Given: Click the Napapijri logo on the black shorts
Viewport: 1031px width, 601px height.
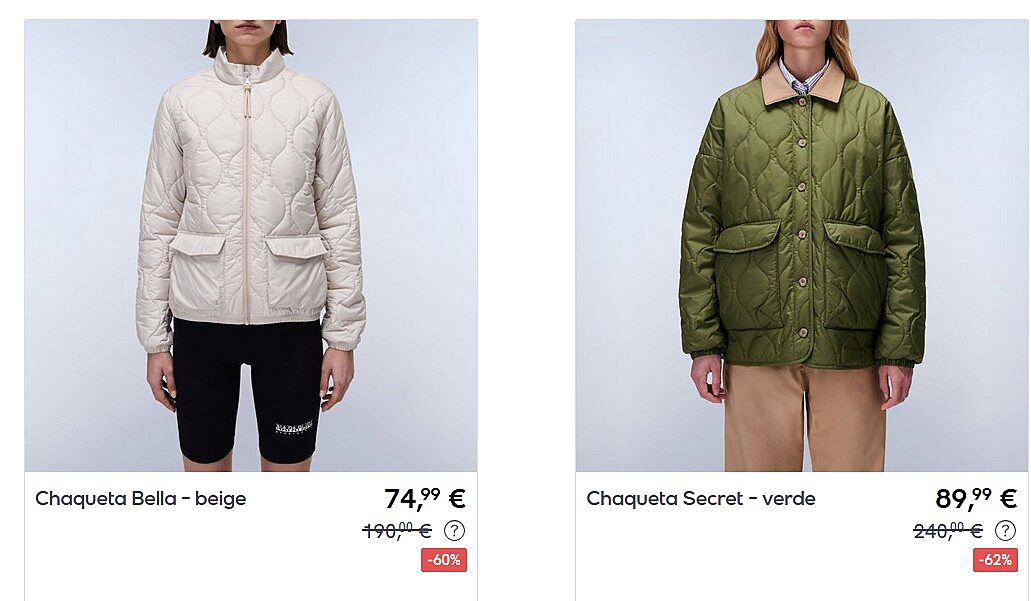Looking at the screenshot, I should click(x=294, y=428).
